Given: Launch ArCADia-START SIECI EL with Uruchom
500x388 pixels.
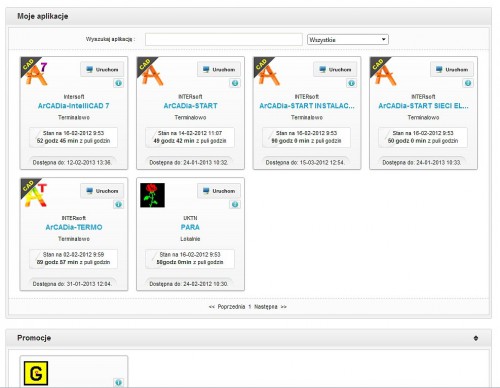Looking at the screenshot, I should (452, 69).
